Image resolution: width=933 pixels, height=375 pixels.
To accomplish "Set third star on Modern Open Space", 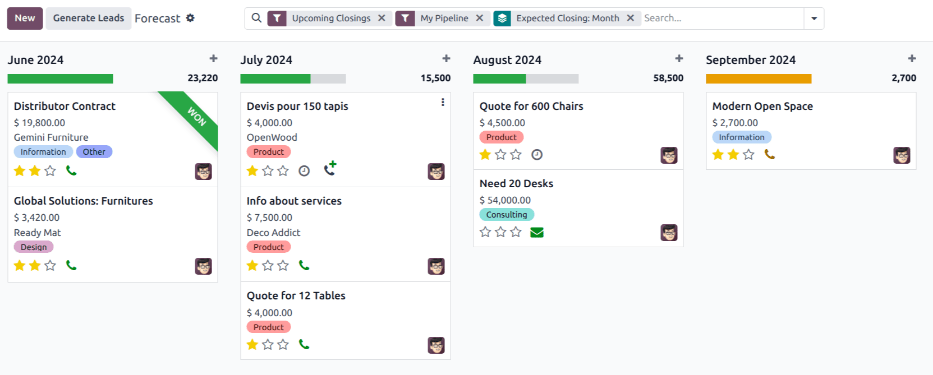I will tap(748, 155).
